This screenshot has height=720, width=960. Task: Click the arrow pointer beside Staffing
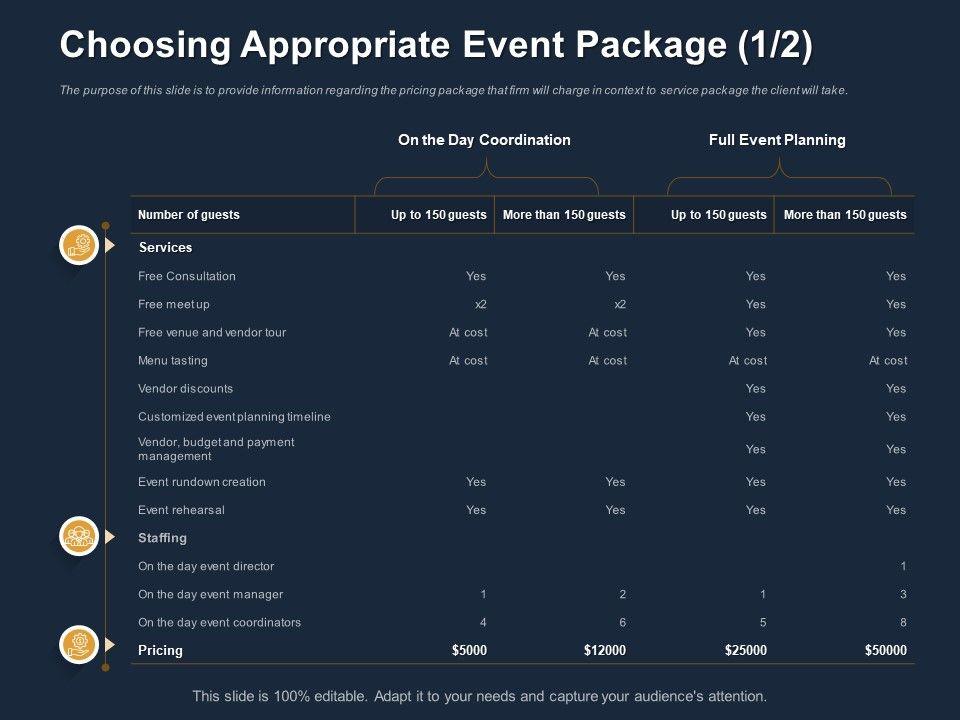[x=110, y=537]
